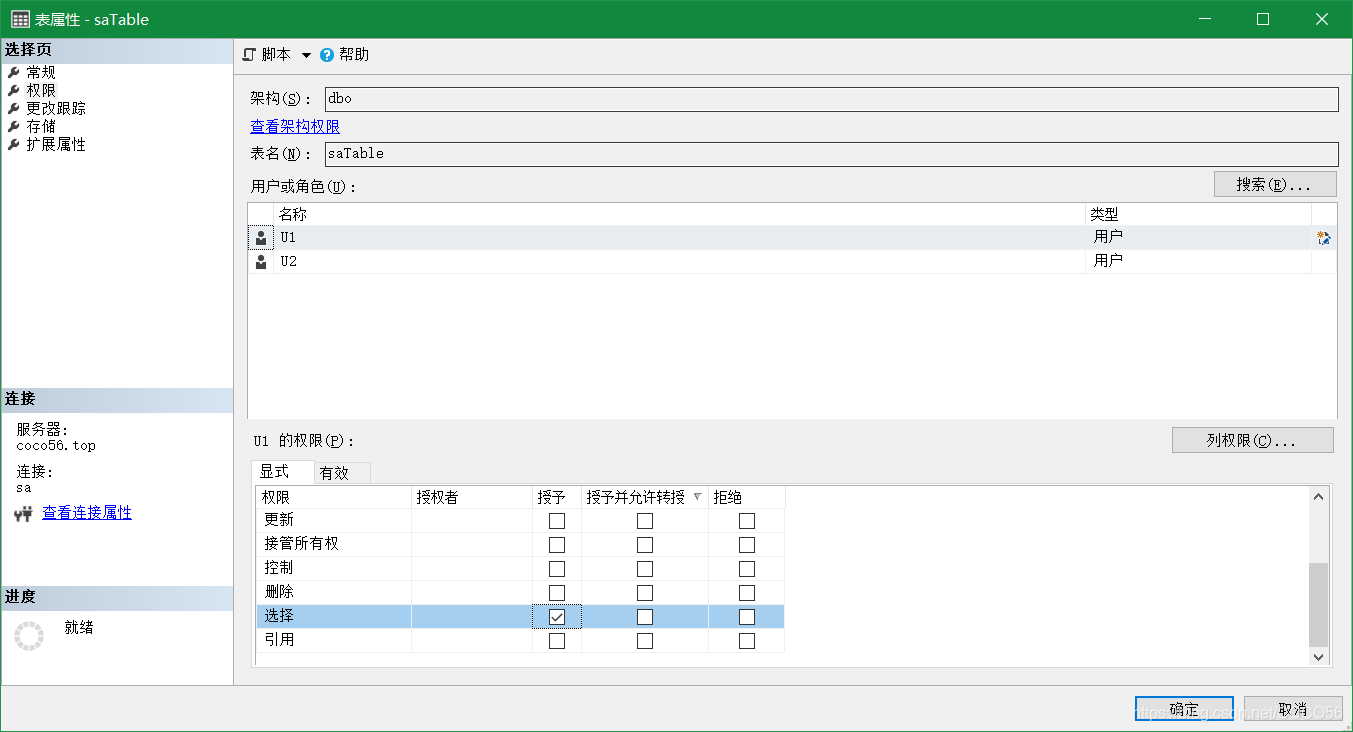Click the 取消 button
Screen dimensions: 1353x732
tap(1293, 709)
